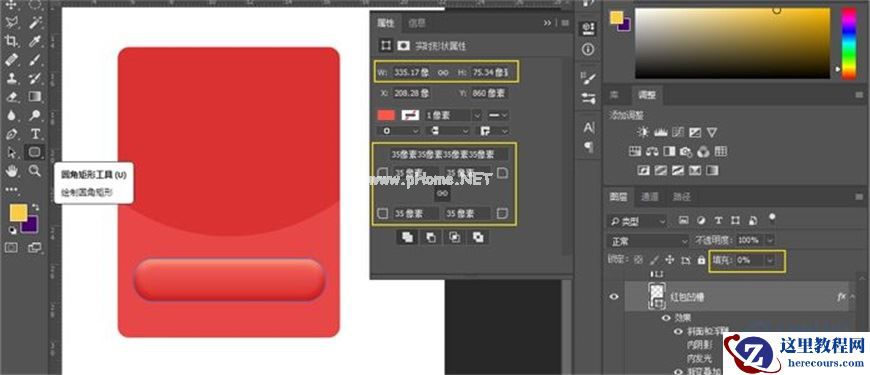Switch to the 属性 Properties tab
The height and width of the screenshot is (375, 870).
point(386,23)
